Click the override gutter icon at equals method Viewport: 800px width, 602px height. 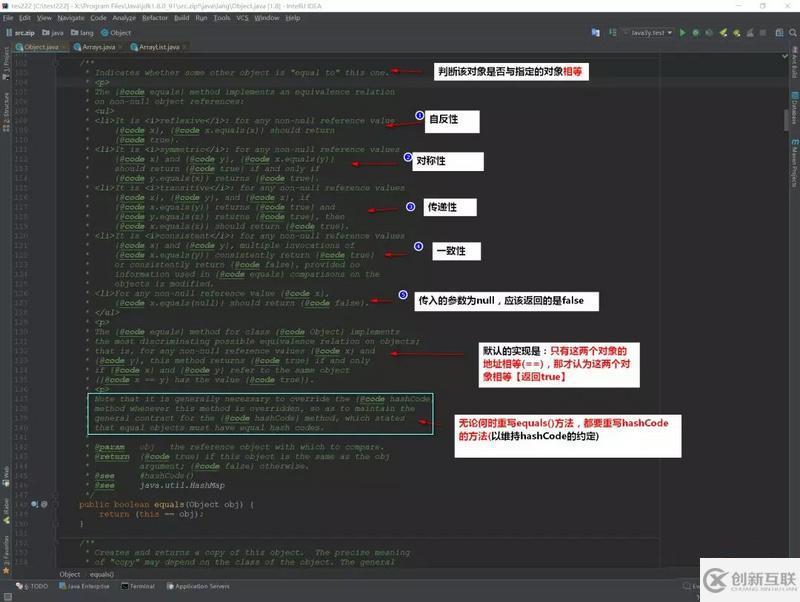click(35, 504)
